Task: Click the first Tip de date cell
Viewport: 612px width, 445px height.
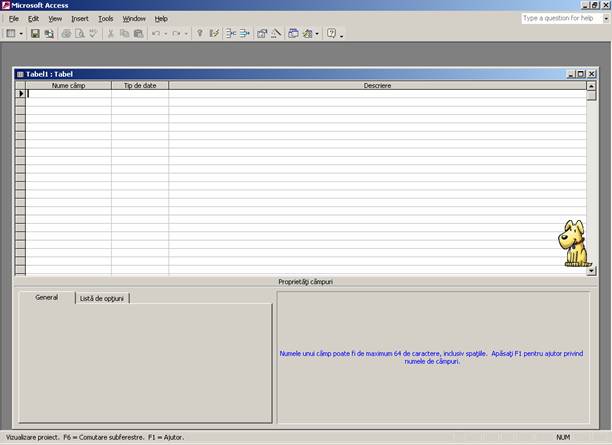Action: click(140, 94)
